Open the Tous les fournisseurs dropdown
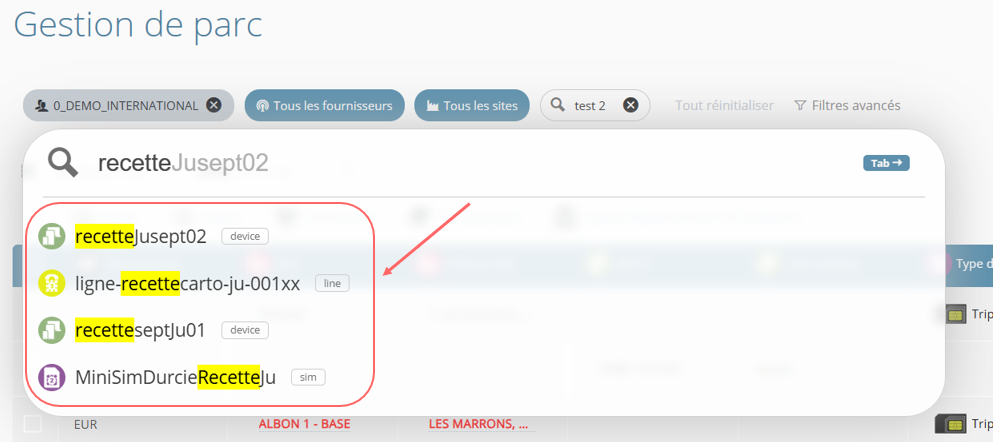This screenshot has height=442, width=996. (x=325, y=105)
